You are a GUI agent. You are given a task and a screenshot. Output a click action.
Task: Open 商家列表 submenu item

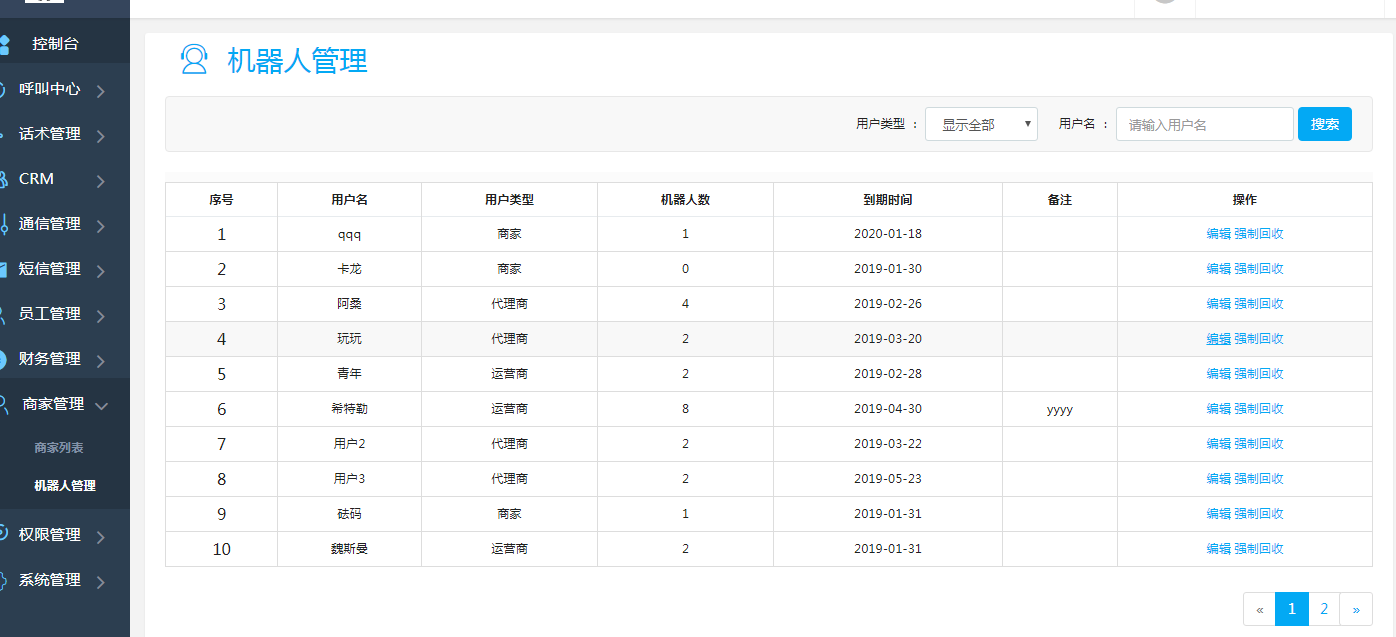point(59,448)
